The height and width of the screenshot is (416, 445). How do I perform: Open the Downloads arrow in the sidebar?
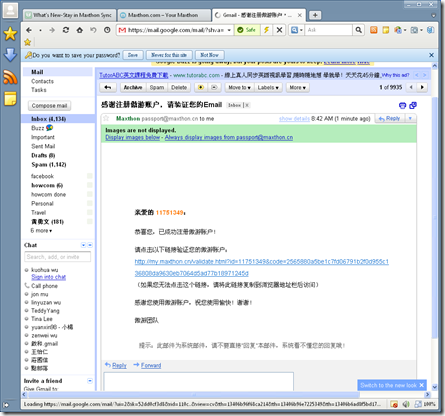point(10,55)
